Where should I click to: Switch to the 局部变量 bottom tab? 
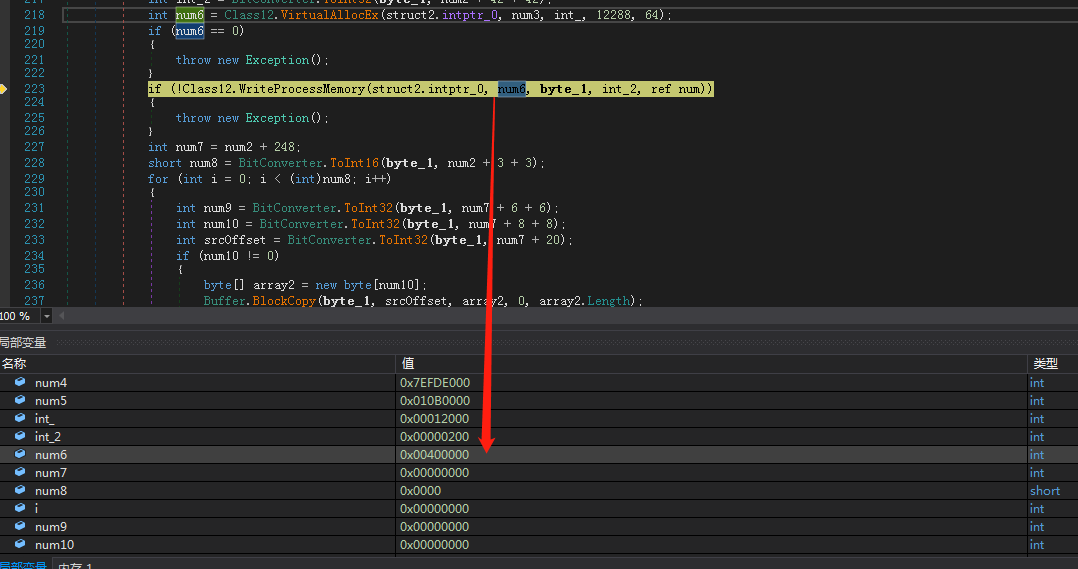(23, 566)
